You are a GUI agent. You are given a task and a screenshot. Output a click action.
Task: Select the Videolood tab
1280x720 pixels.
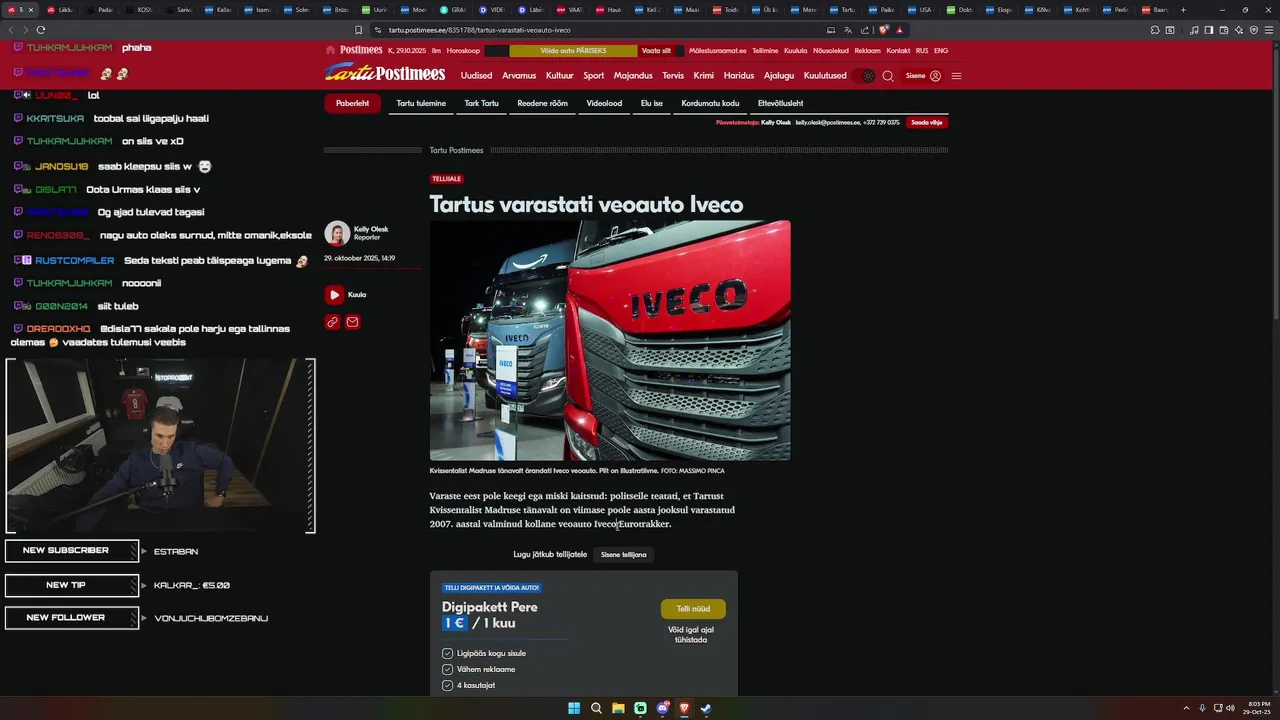(604, 103)
